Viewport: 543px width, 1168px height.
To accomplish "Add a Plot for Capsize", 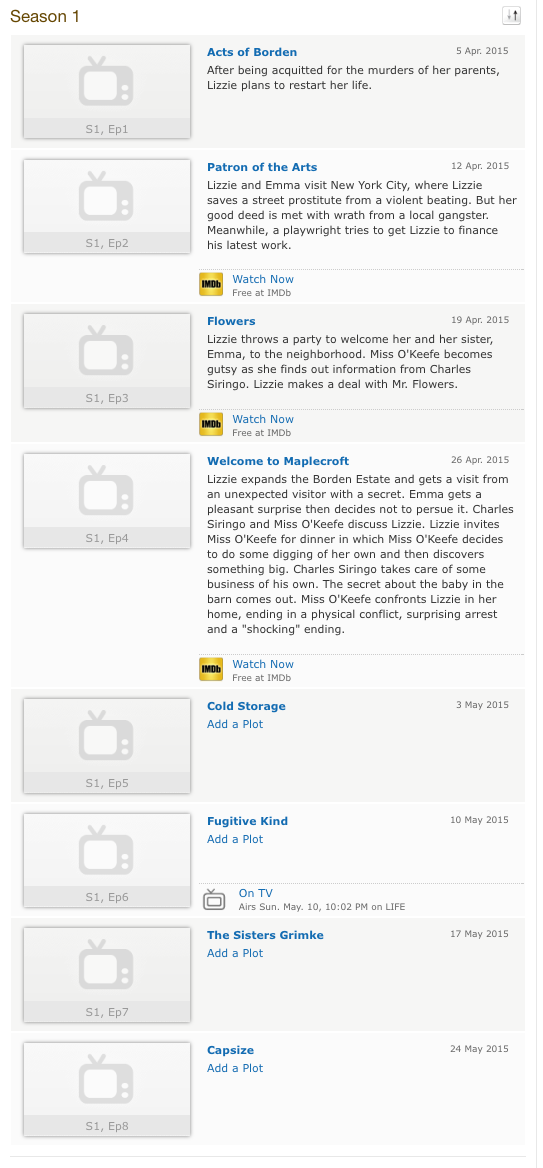I will (x=235, y=1068).
